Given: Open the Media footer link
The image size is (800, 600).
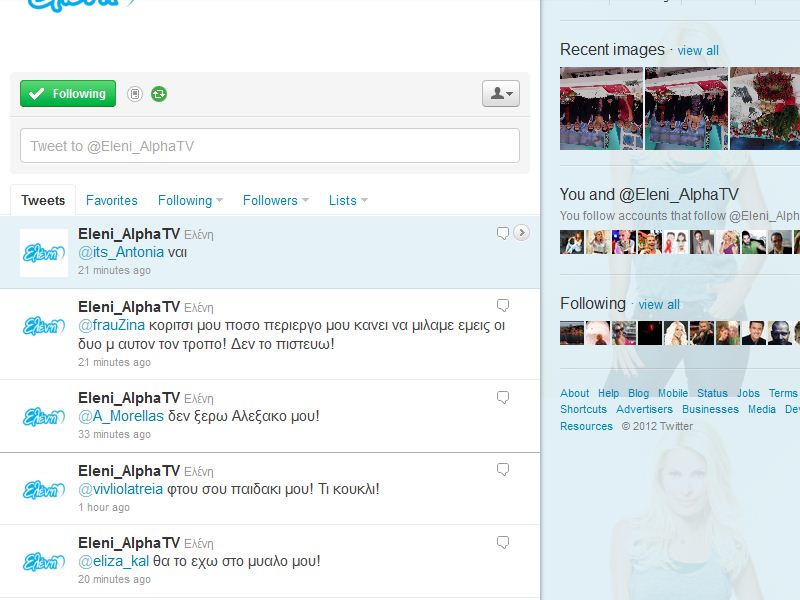Looking at the screenshot, I should coord(762,409).
